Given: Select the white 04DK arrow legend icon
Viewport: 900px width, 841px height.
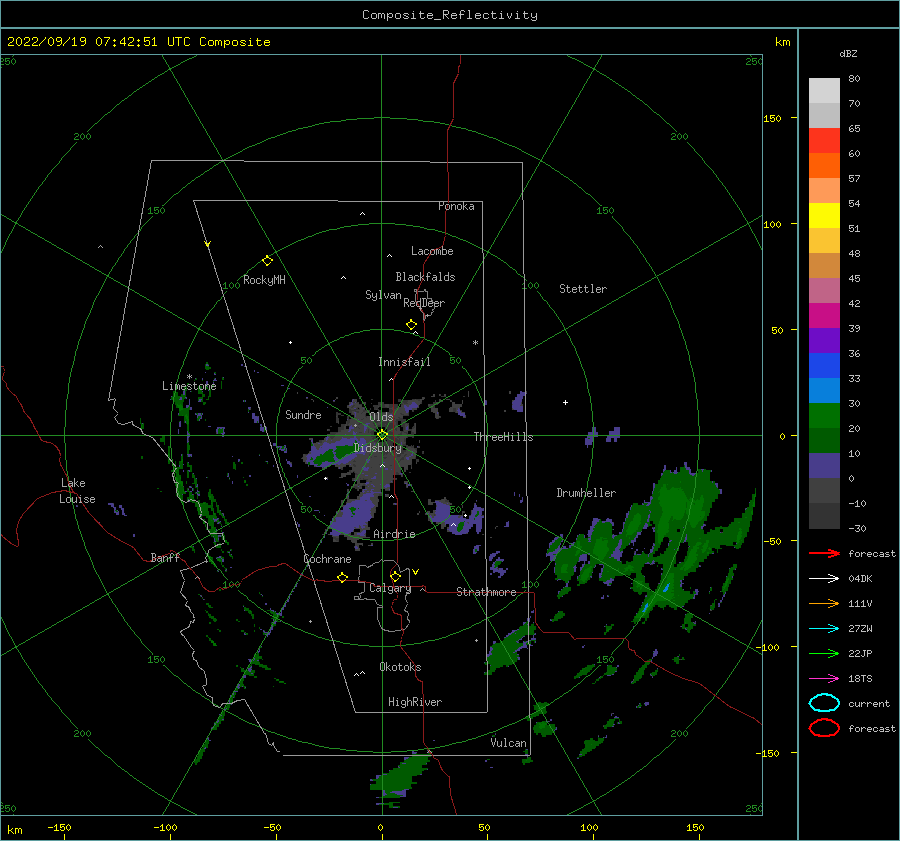Looking at the screenshot, I should point(824,578).
